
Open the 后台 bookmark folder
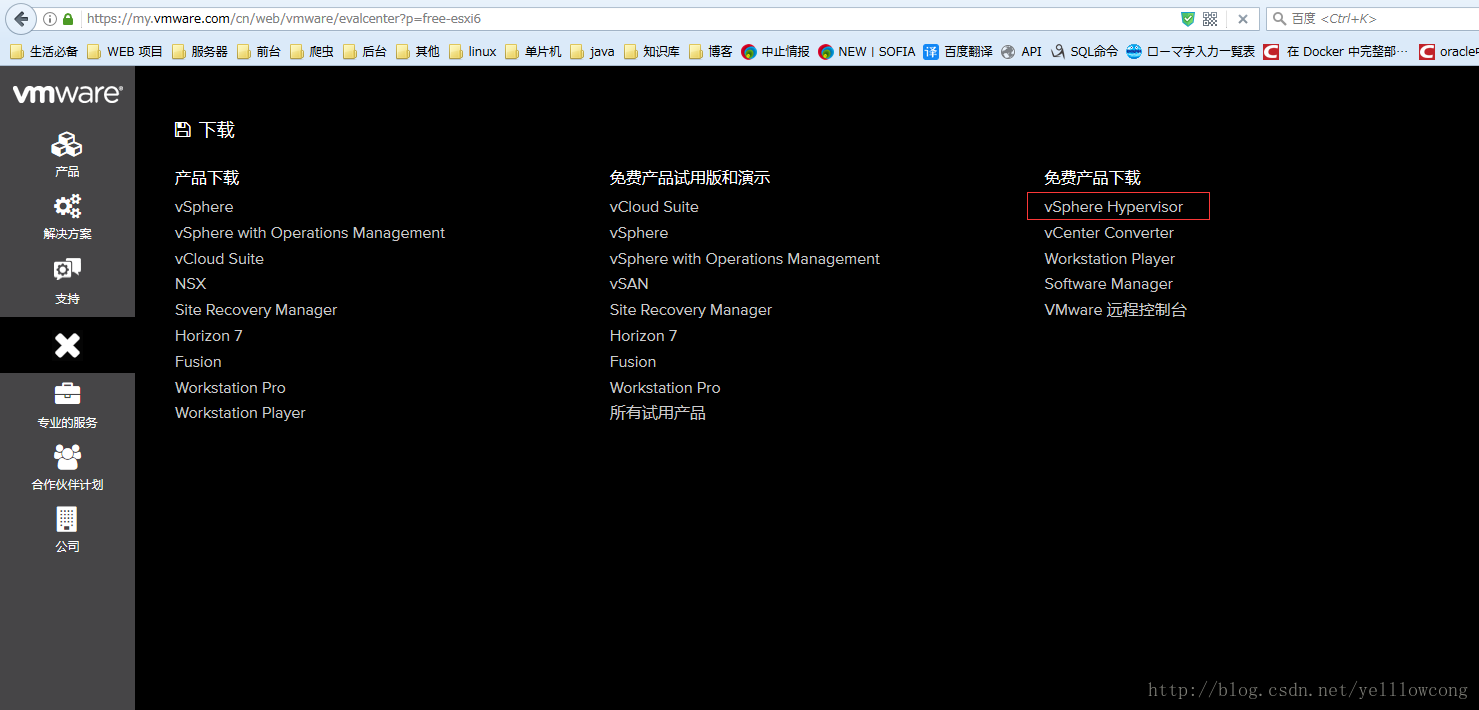pyautogui.click(x=365, y=51)
